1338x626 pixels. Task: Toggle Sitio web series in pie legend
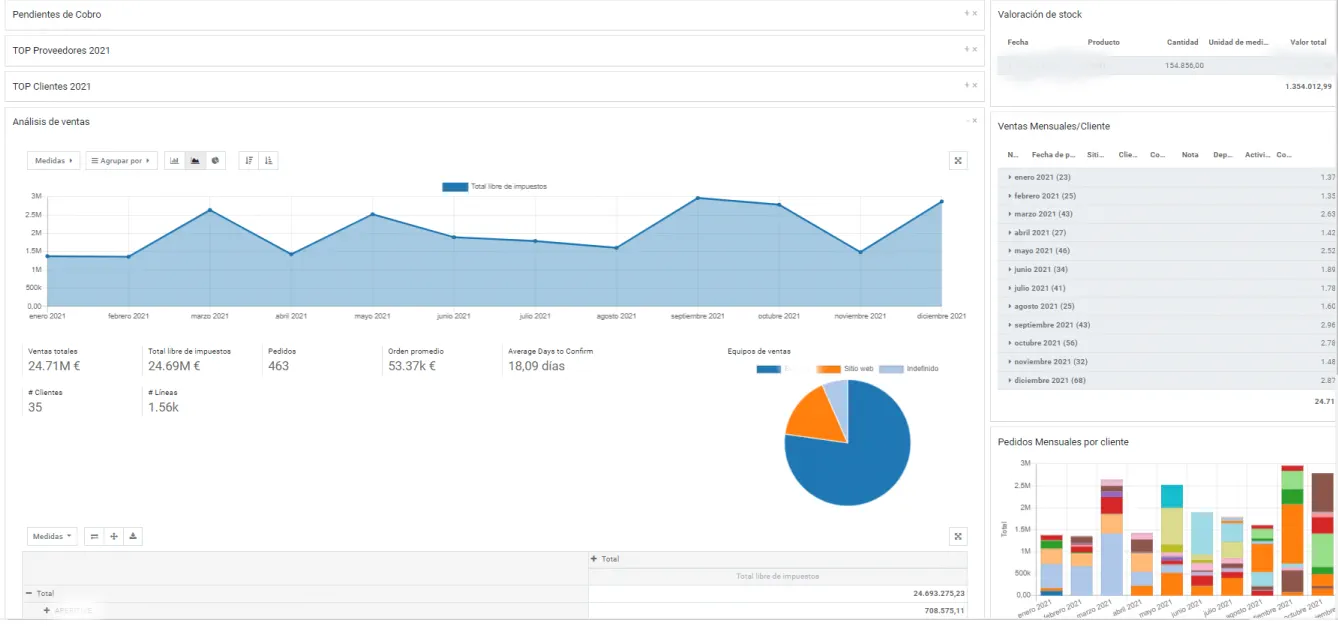point(845,369)
